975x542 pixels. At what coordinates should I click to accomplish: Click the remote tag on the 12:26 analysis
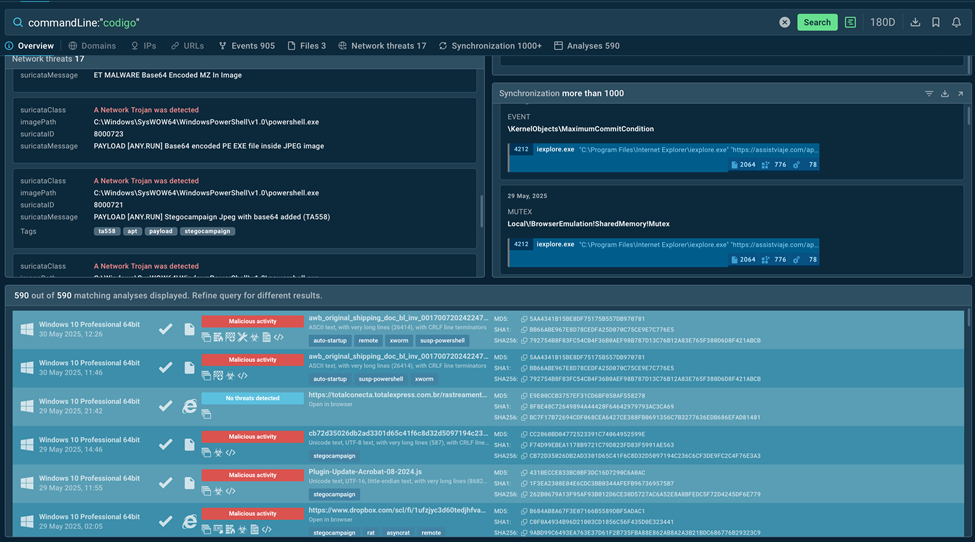368,341
